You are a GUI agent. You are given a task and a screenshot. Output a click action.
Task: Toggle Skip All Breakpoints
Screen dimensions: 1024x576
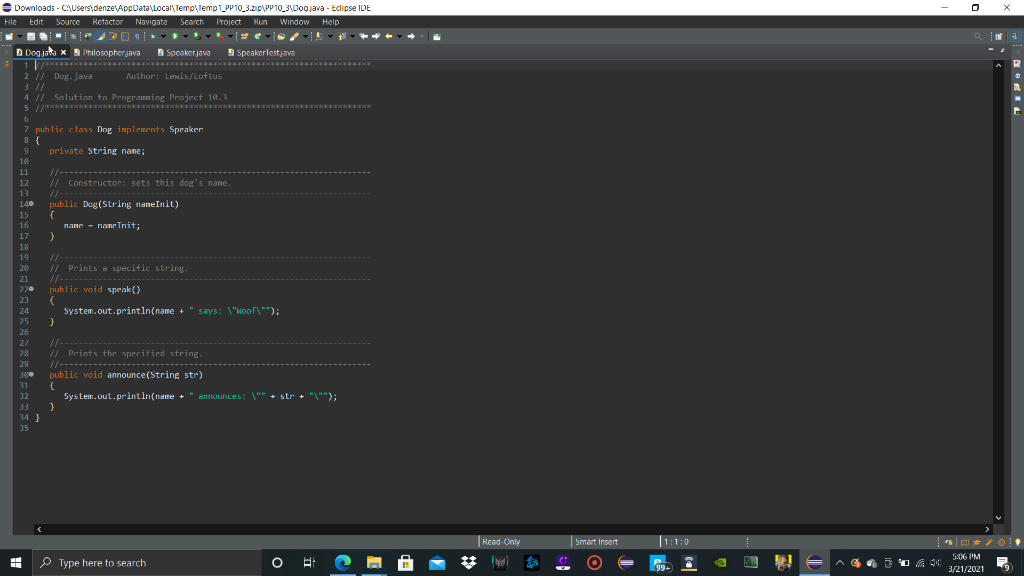coord(73,37)
